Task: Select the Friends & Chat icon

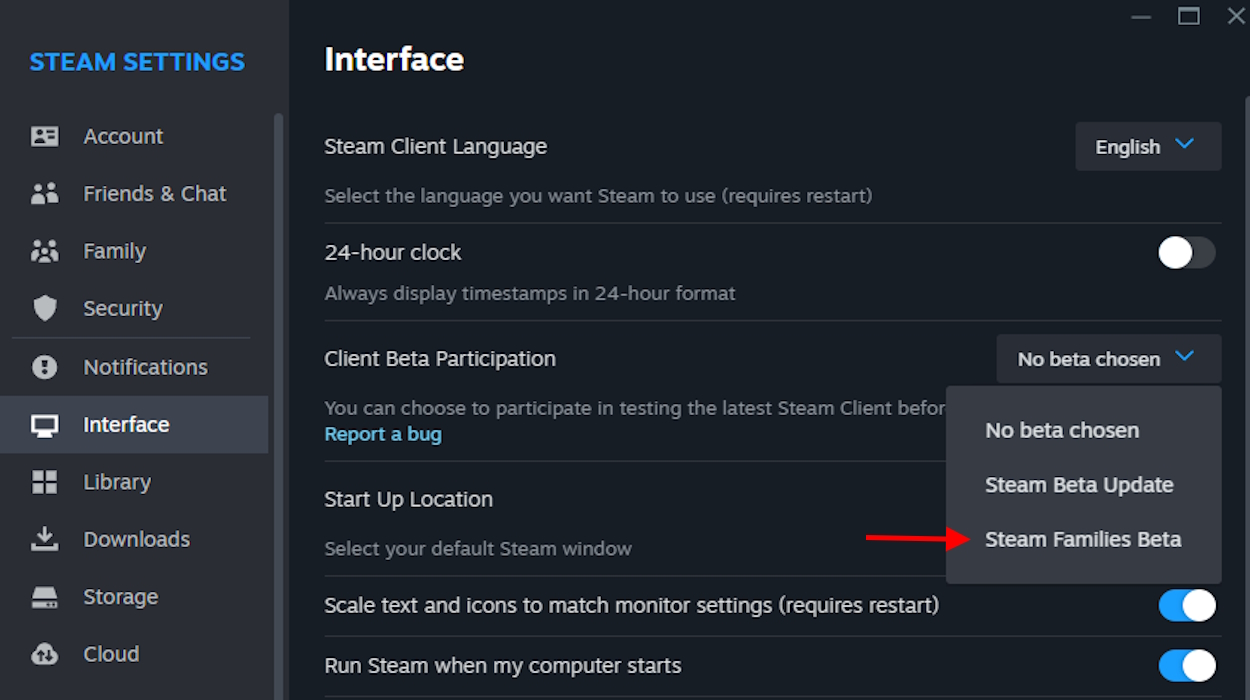Action: (x=45, y=193)
